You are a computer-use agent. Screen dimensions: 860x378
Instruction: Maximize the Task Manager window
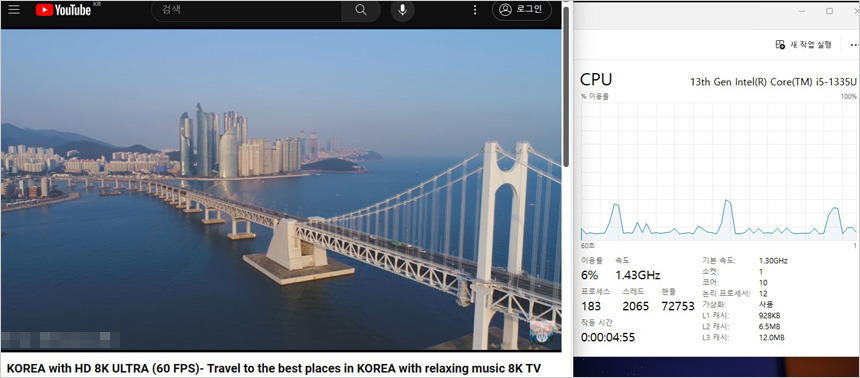[x=829, y=11]
